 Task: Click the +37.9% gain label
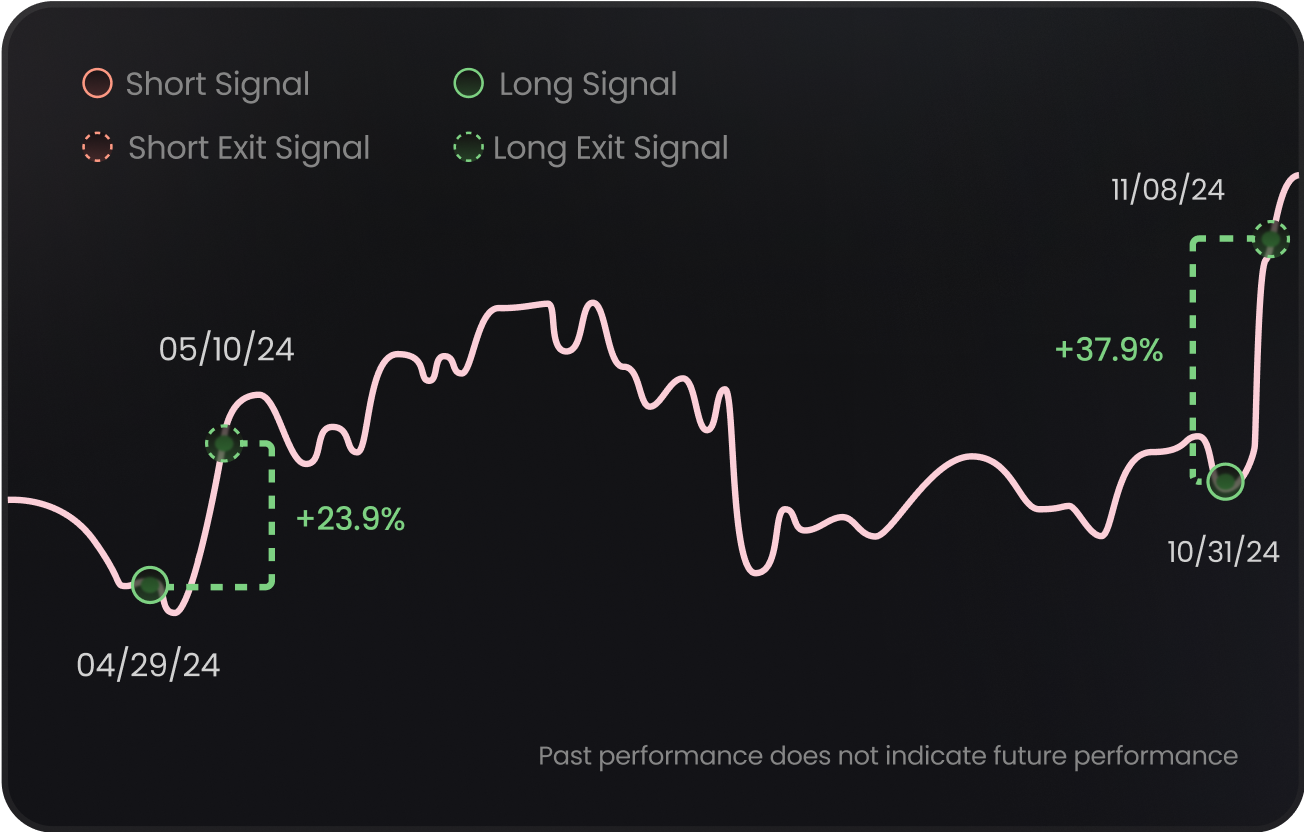1109,350
